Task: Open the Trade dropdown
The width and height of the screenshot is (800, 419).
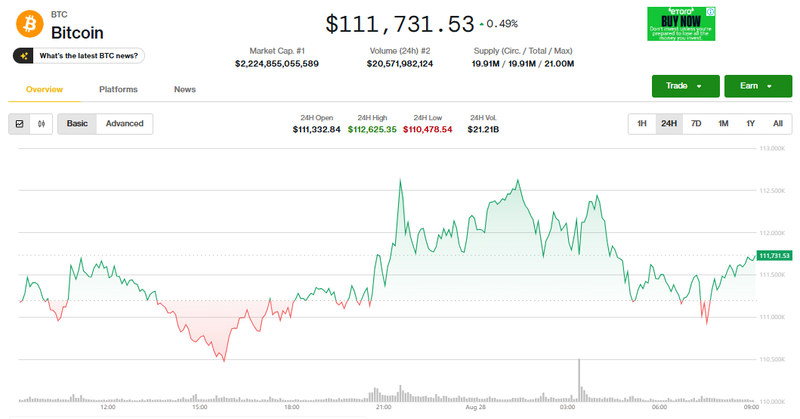Action: [x=685, y=86]
